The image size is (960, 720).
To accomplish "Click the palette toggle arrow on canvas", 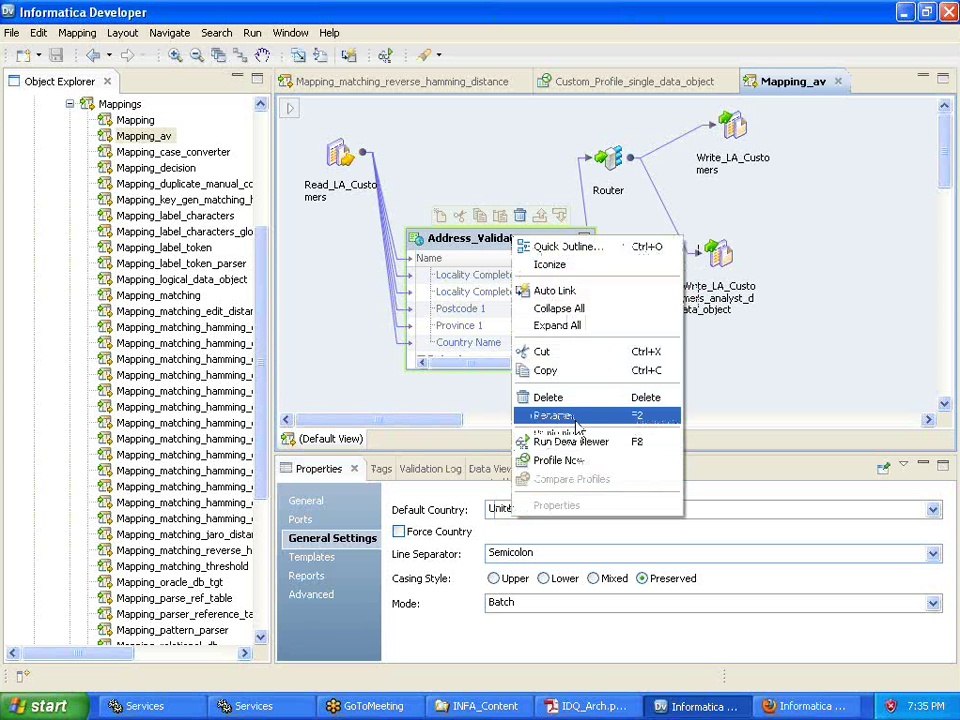I will coord(290,108).
